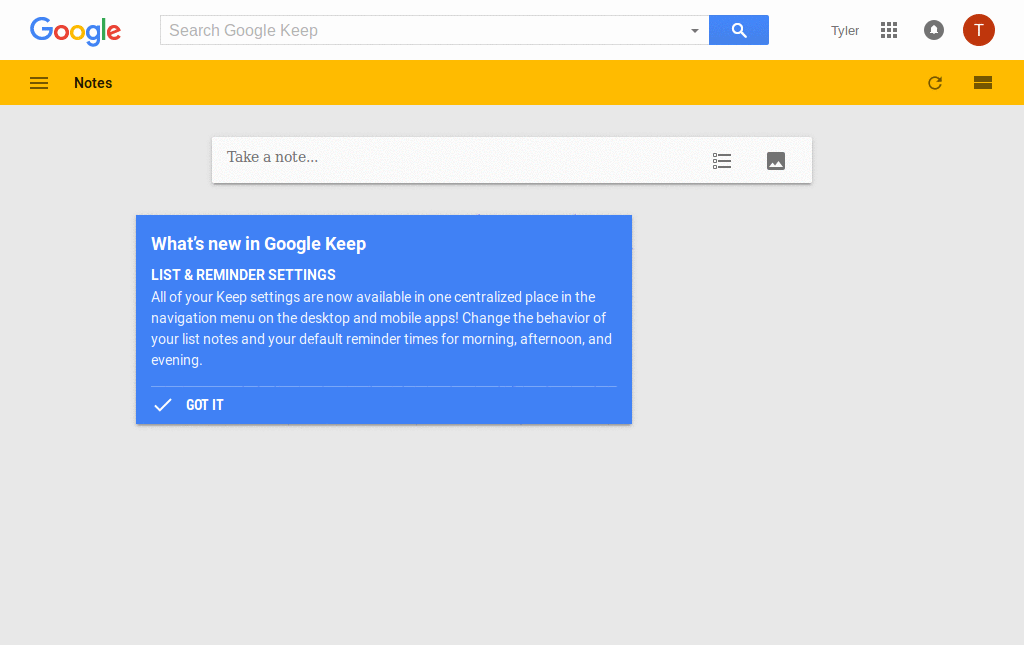Create a new list note
Screen dimensions: 1024x645
721,160
